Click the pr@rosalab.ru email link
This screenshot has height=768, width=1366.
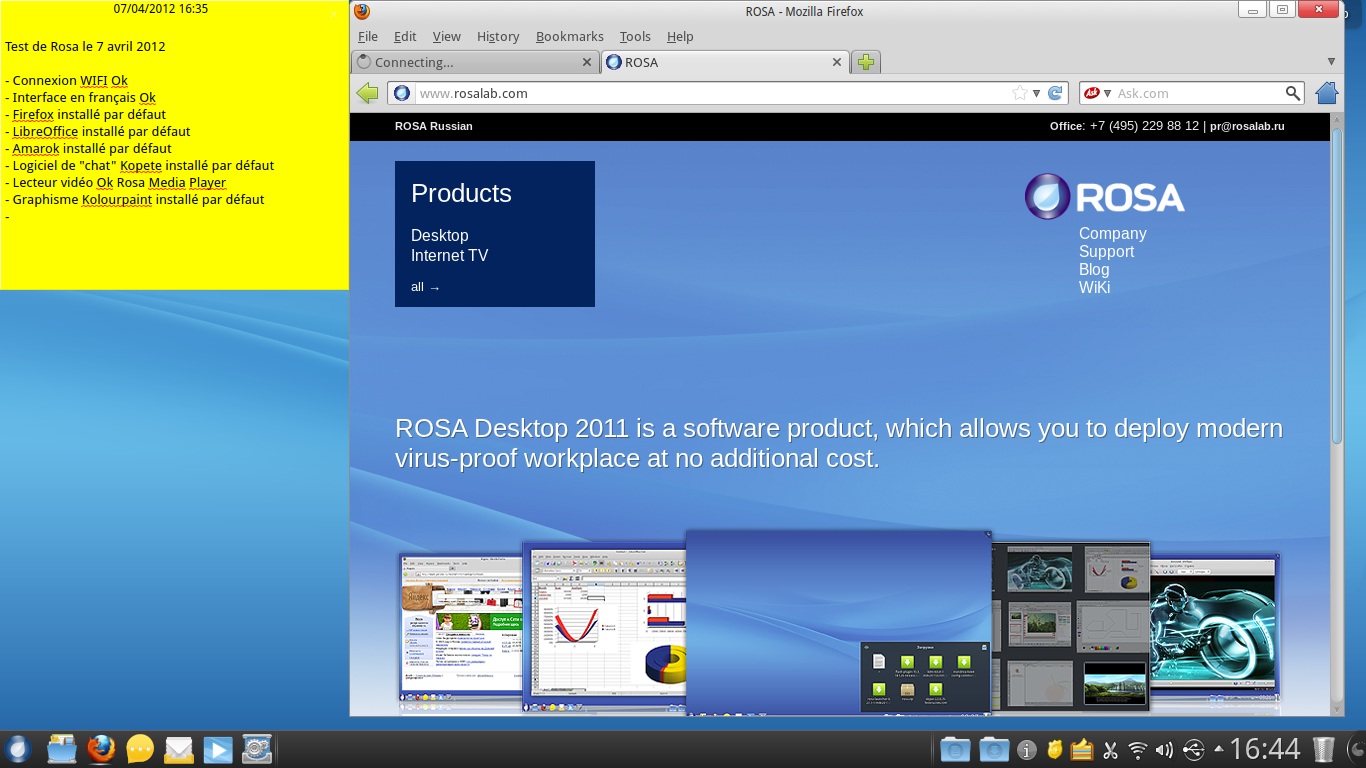pos(1247,126)
